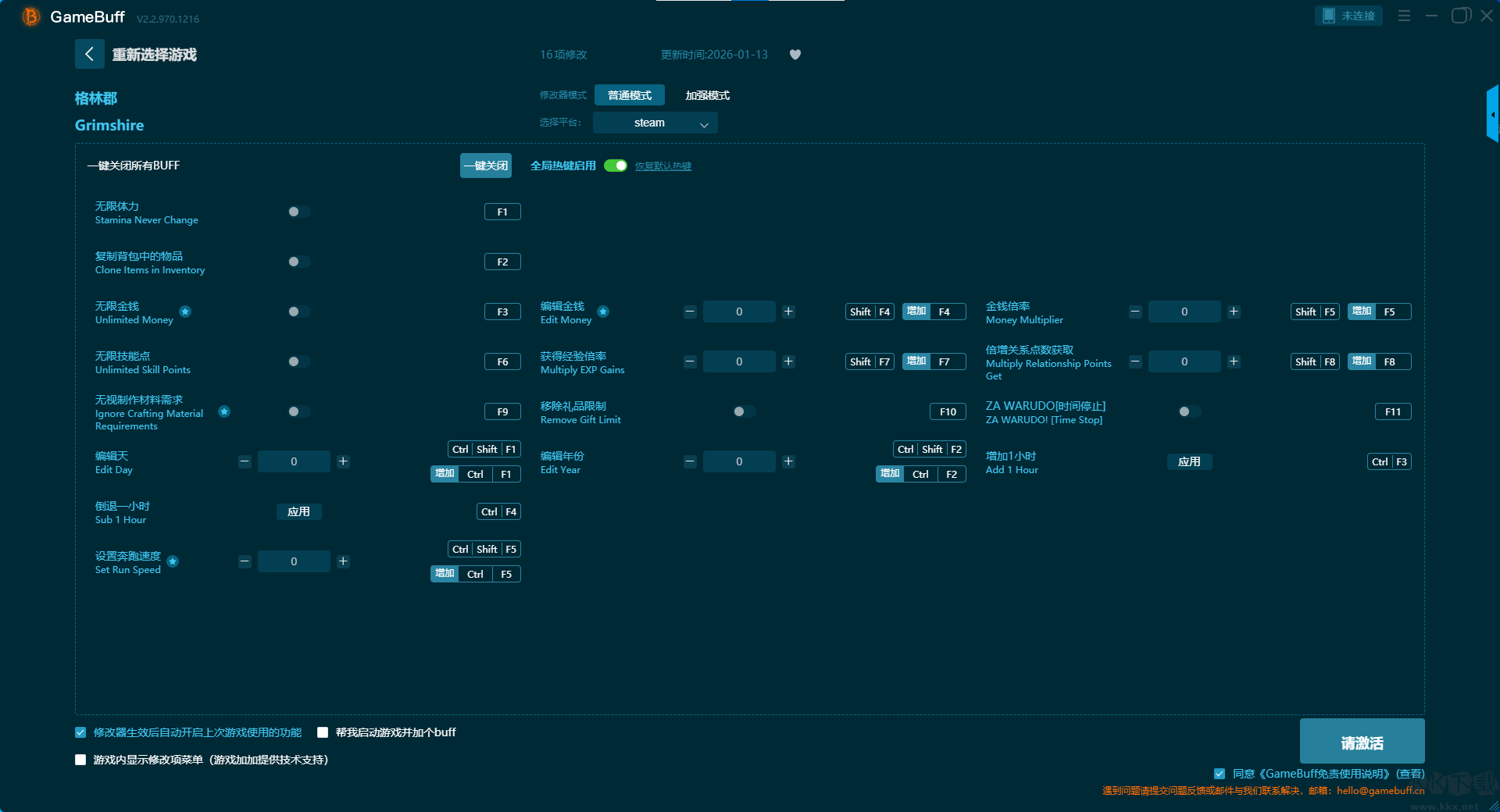Viewport: 1500px width, 812px height.
Task: Open the hamburger menu in title bar
Action: [1404, 16]
